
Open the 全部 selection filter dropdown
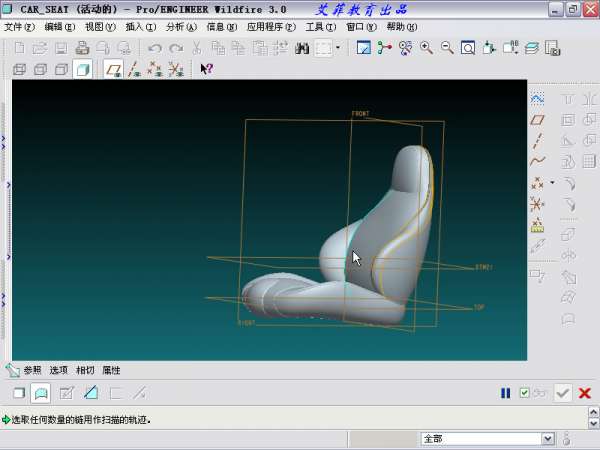click(x=488, y=439)
